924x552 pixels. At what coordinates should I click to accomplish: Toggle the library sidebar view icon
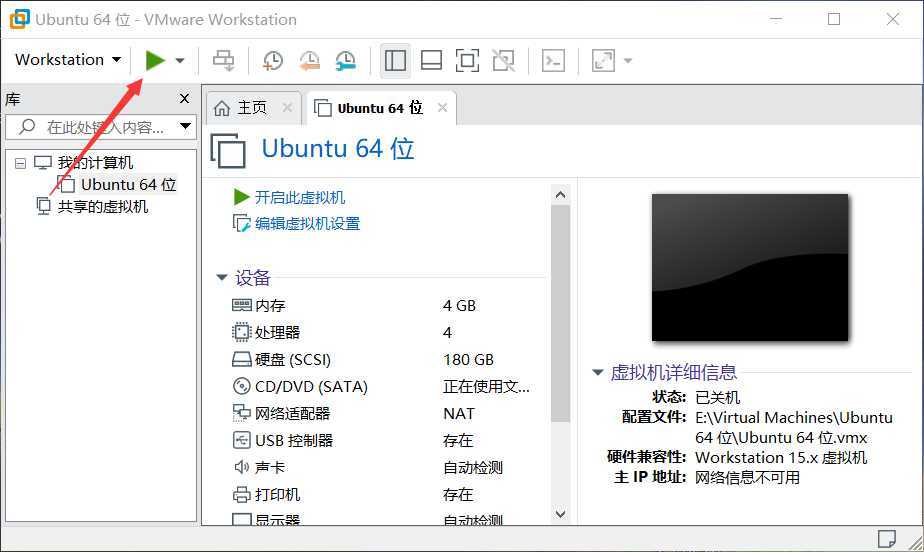[x=395, y=60]
